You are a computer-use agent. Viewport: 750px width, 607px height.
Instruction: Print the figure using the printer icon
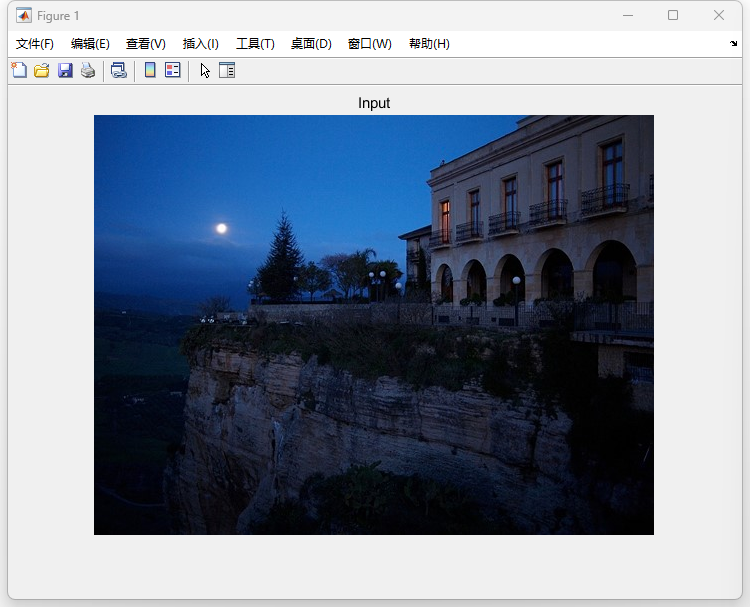coord(88,70)
